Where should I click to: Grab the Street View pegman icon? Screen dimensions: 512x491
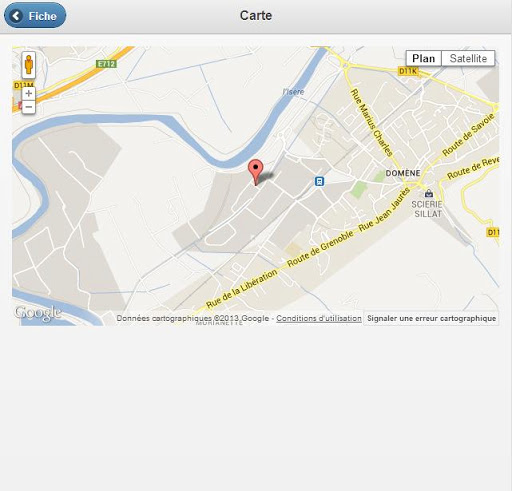29,65
